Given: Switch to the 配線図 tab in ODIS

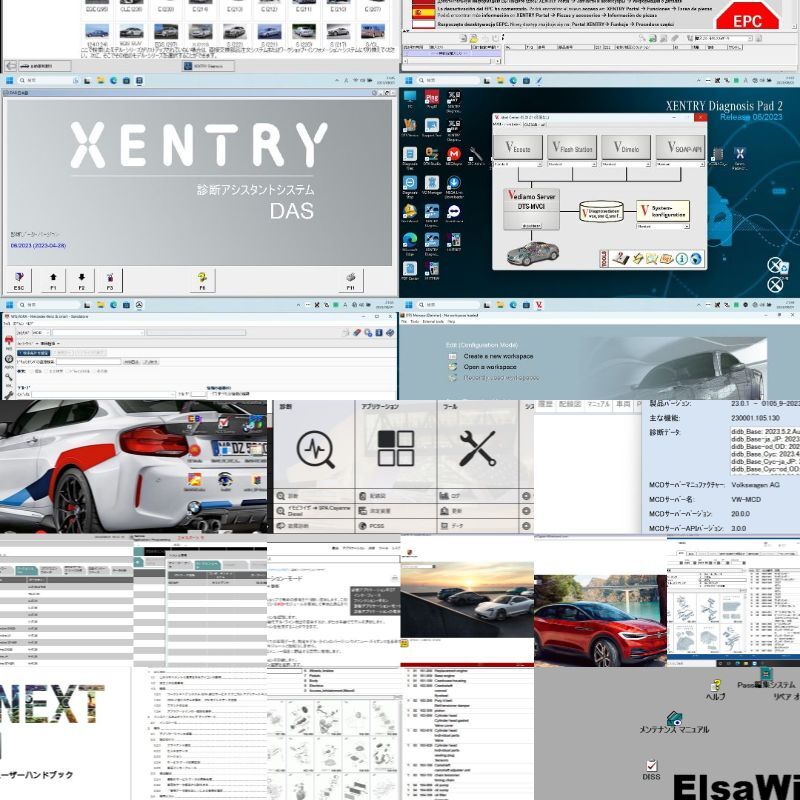Looking at the screenshot, I should point(570,404).
